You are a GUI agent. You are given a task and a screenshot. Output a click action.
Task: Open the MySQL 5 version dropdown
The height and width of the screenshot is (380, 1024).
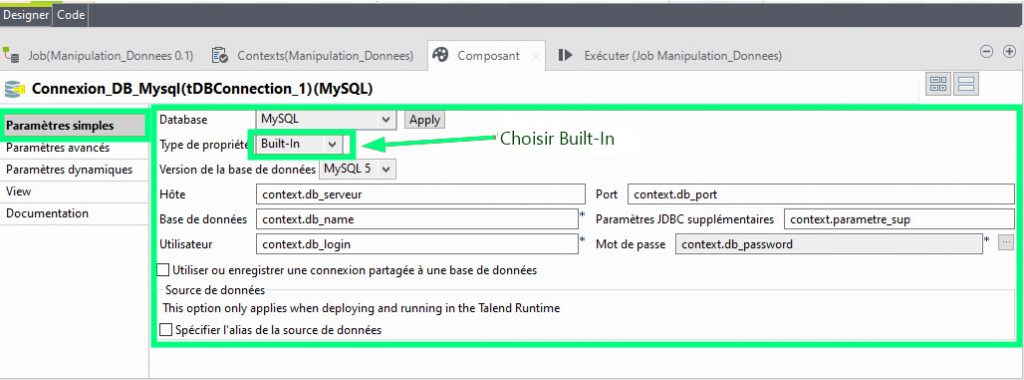(x=358, y=168)
